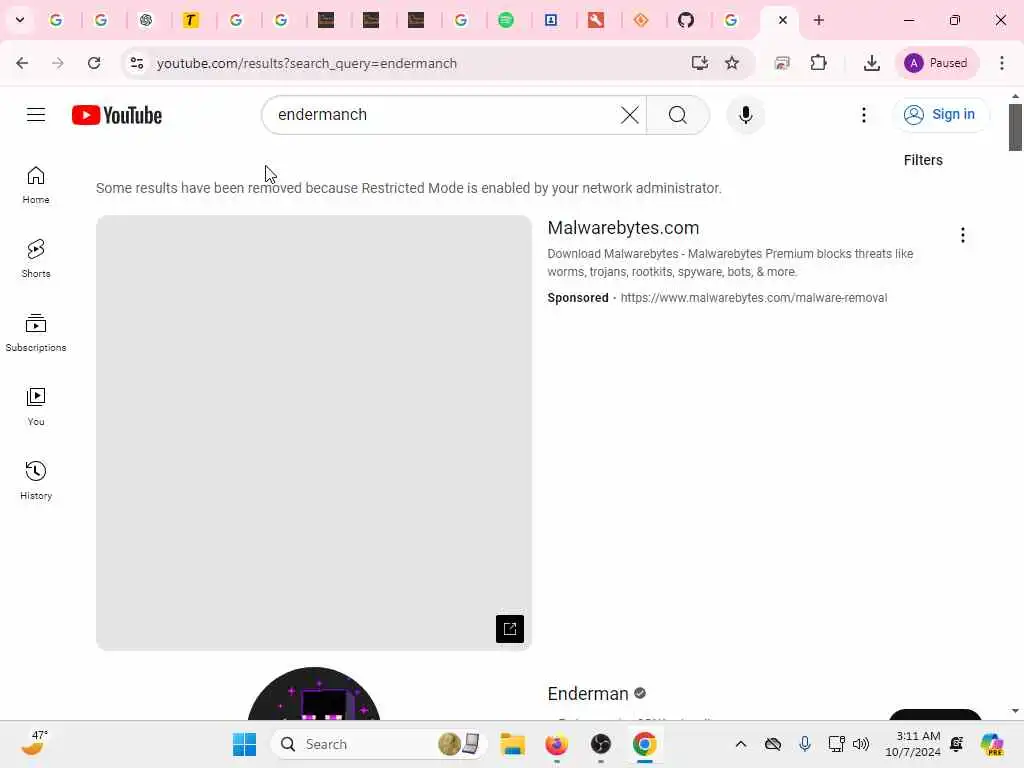The width and height of the screenshot is (1024, 768).
Task: Click the Sponsored label
Action: tap(577, 298)
